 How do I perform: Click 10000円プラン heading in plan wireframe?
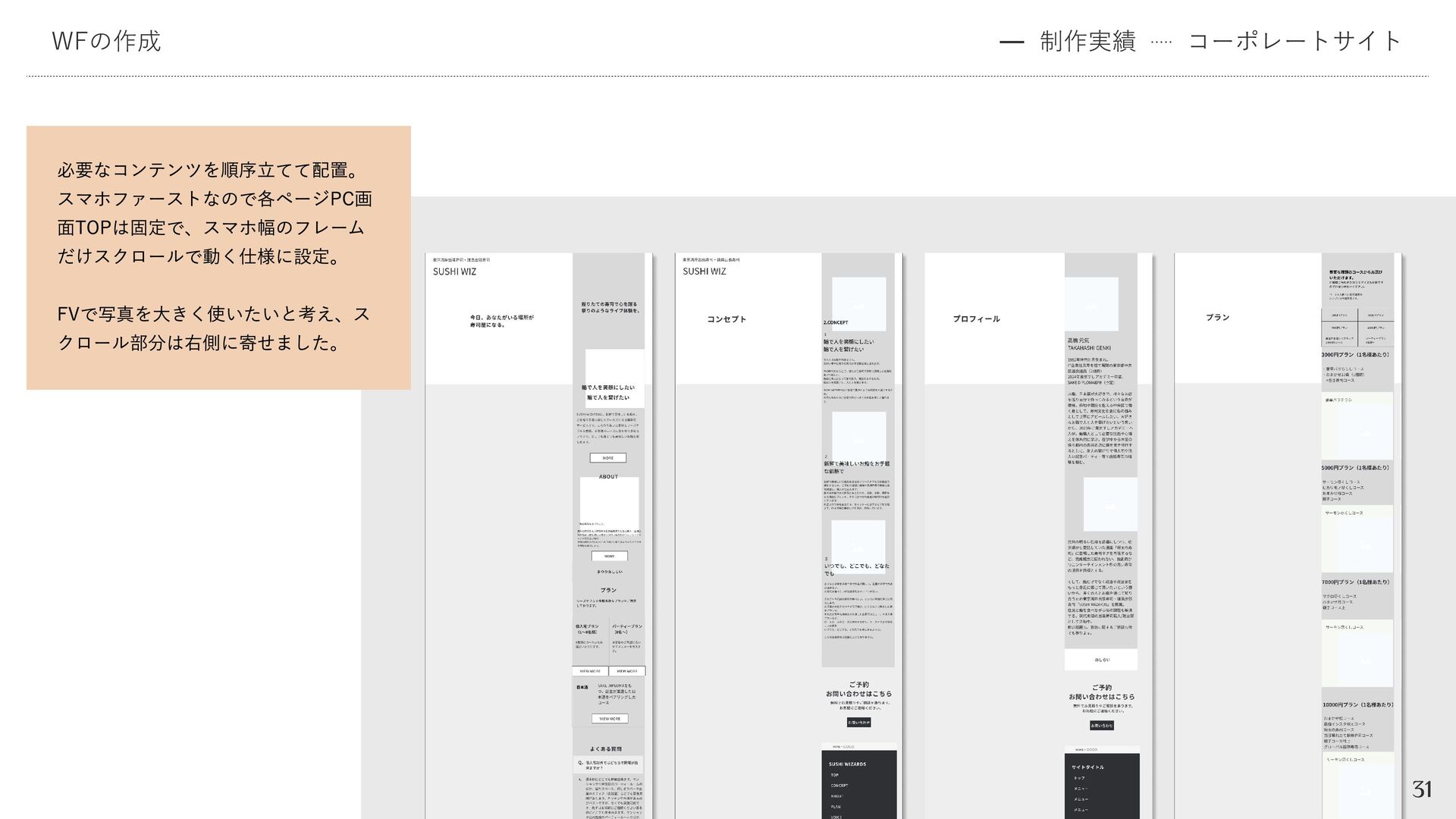(1357, 705)
